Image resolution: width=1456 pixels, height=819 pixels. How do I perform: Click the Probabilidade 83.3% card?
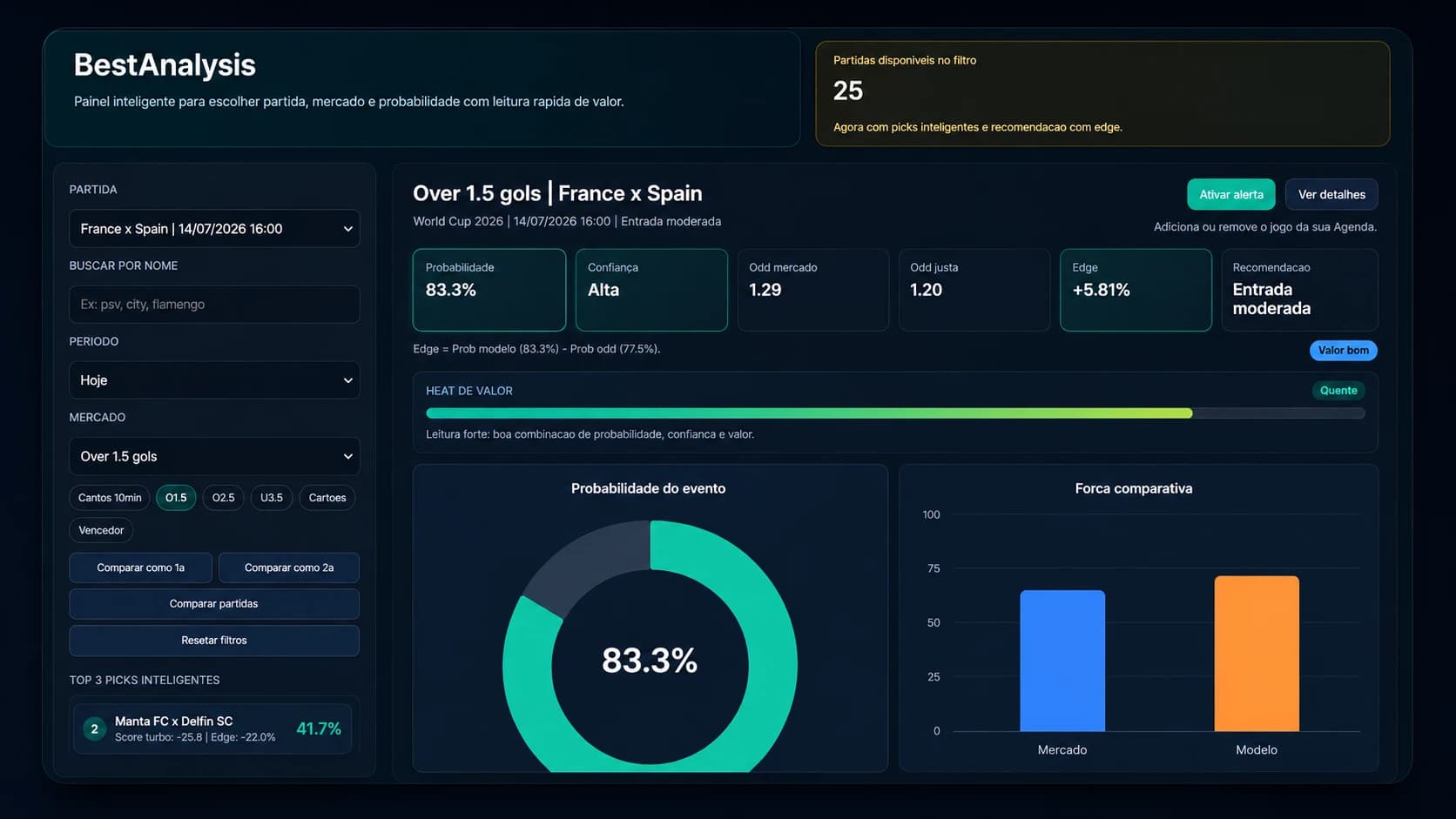489,290
